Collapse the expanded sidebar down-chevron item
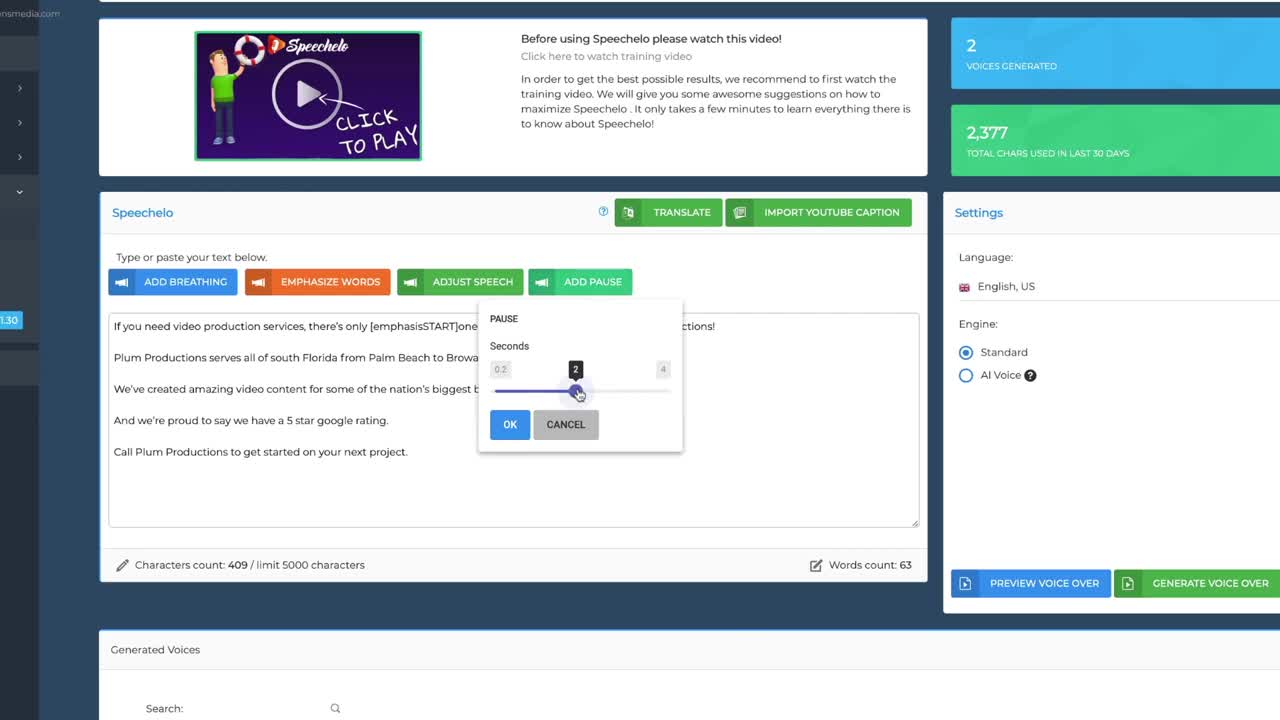Viewport: 1280px width, 720px height. 19,192
